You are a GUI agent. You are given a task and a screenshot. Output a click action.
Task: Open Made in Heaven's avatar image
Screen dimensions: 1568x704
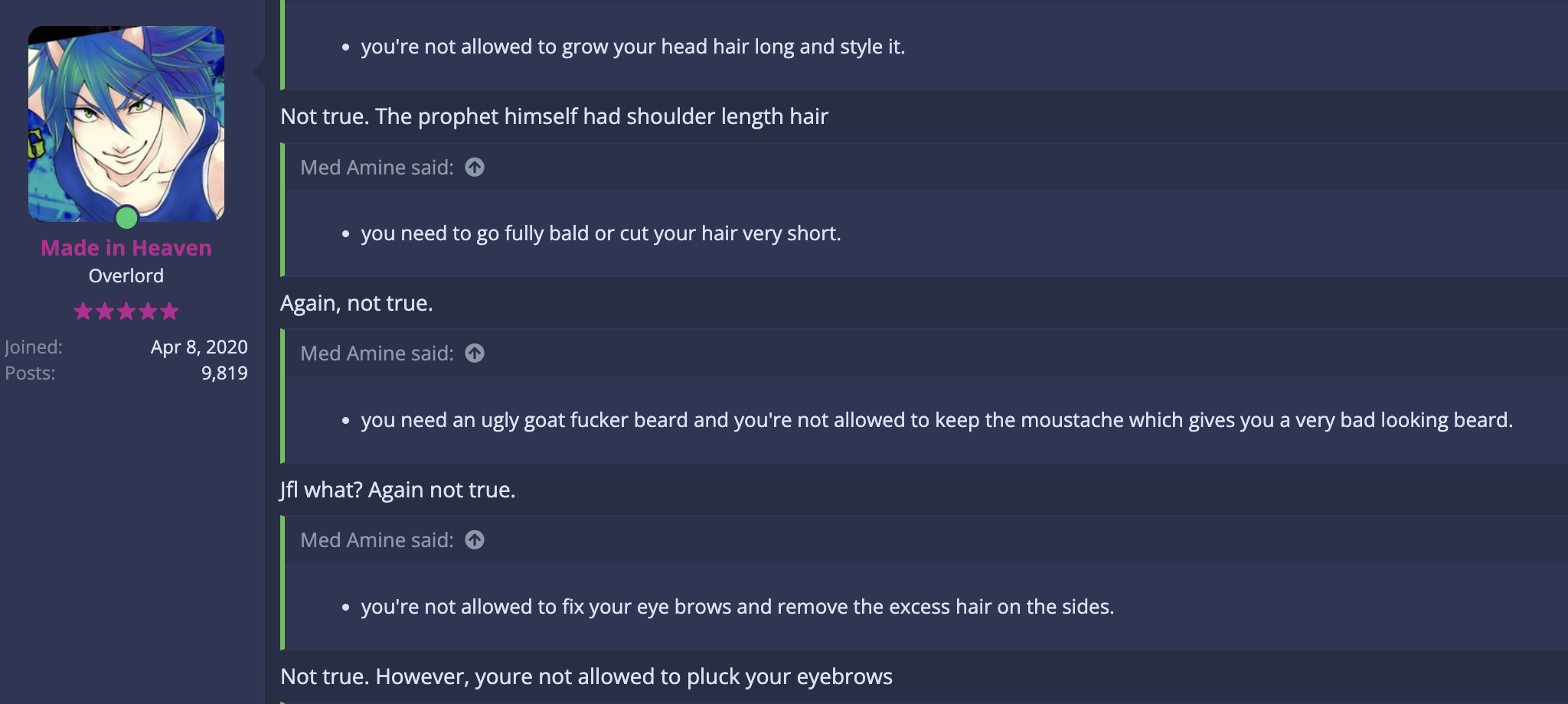coord(126,124)
